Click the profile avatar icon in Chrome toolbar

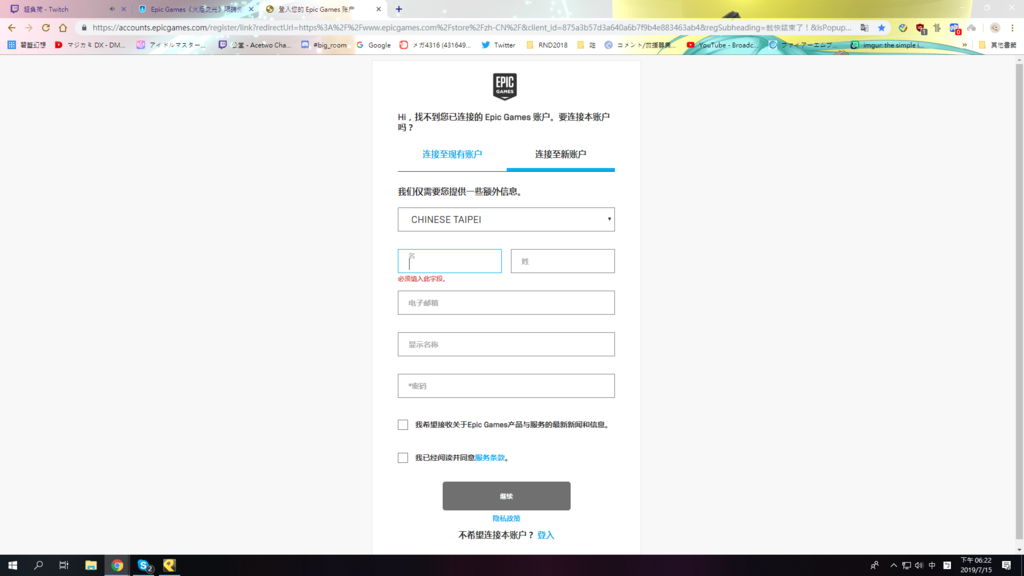coord(995,28)
